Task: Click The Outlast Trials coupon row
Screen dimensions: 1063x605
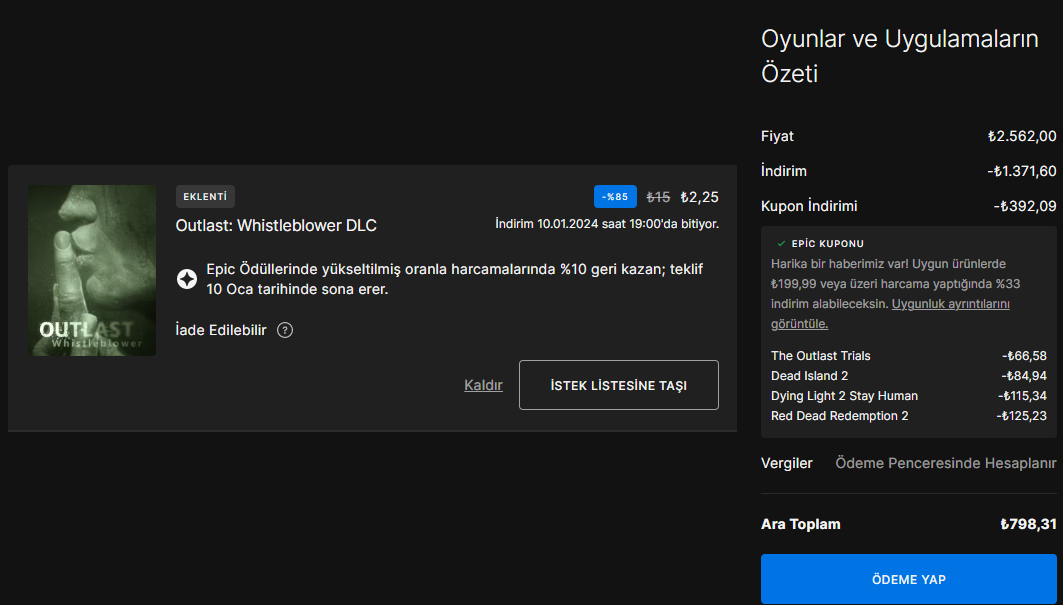Action: click(908, 355)
